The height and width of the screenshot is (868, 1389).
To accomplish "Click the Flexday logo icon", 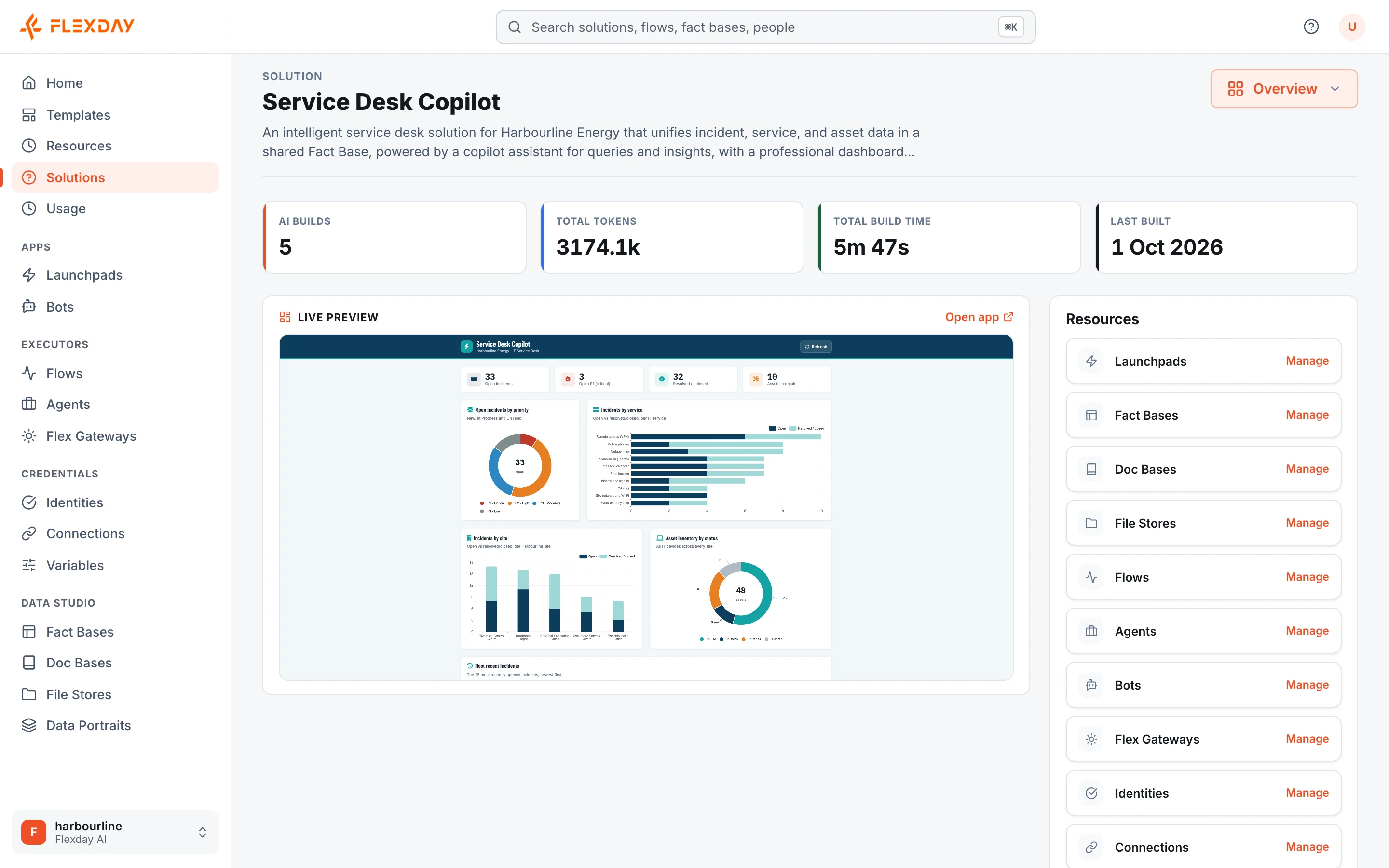I will point(31,26).
